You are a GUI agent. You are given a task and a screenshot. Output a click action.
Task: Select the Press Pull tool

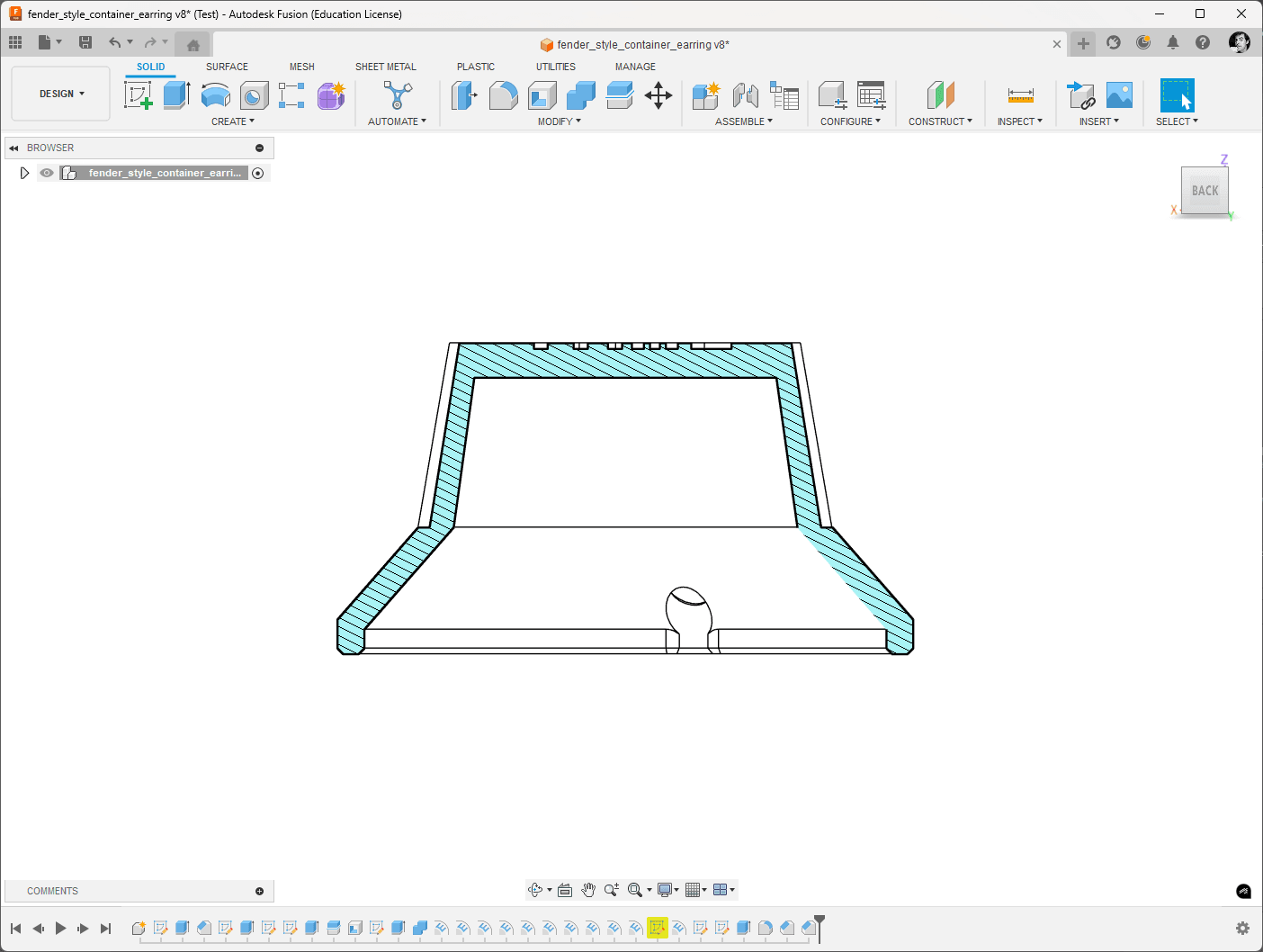coord(464,94)
